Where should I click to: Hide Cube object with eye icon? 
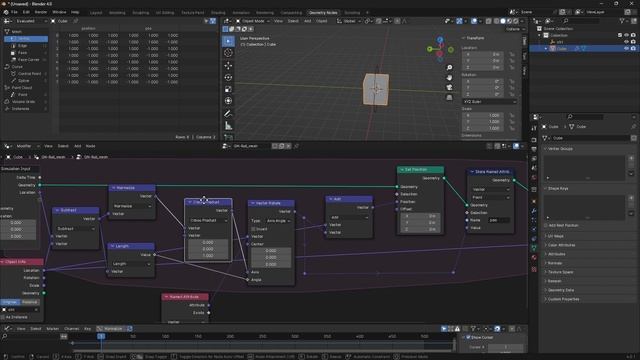[x=627, y=49]
